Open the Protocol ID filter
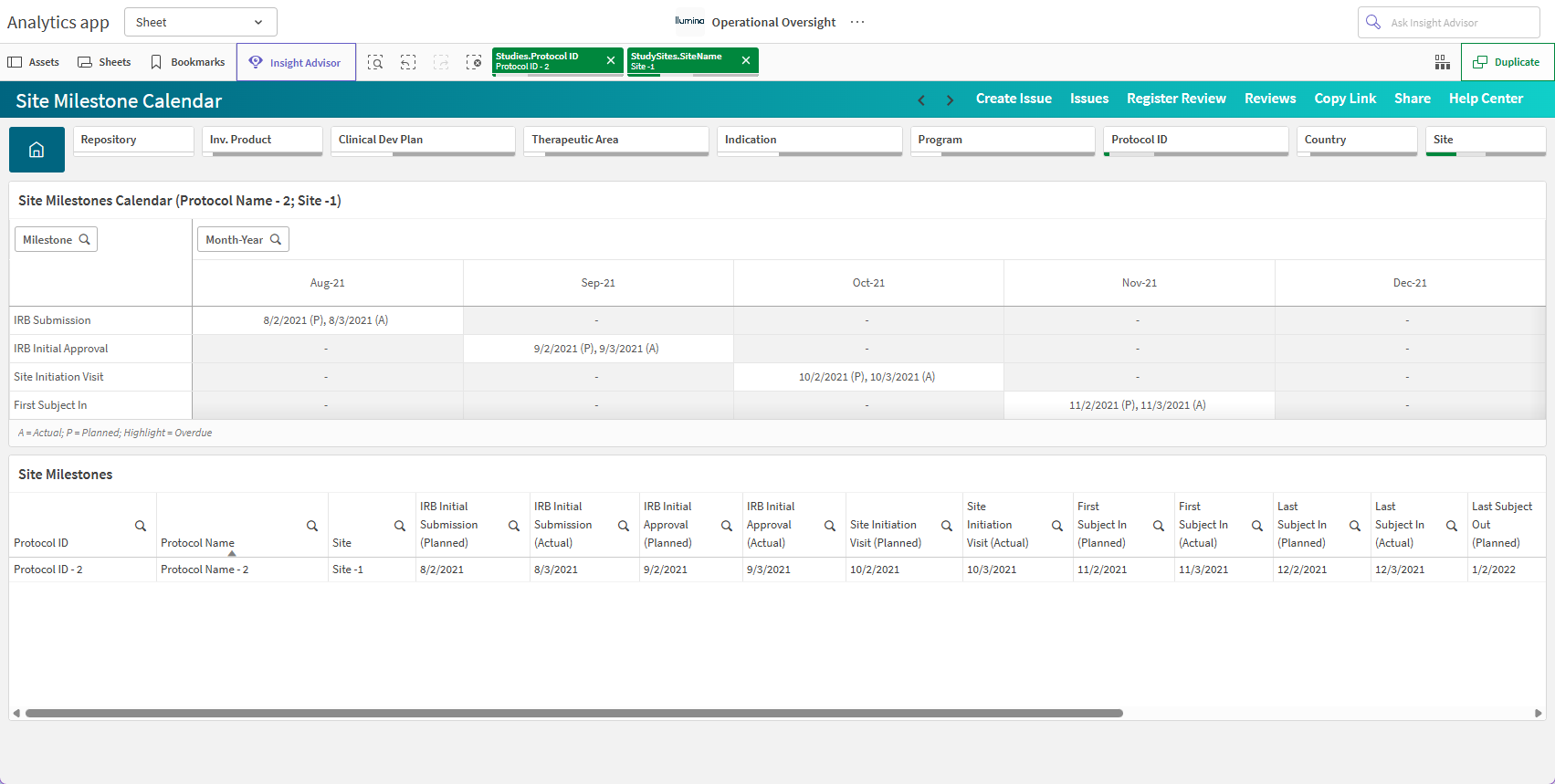 pos(1196,141)
